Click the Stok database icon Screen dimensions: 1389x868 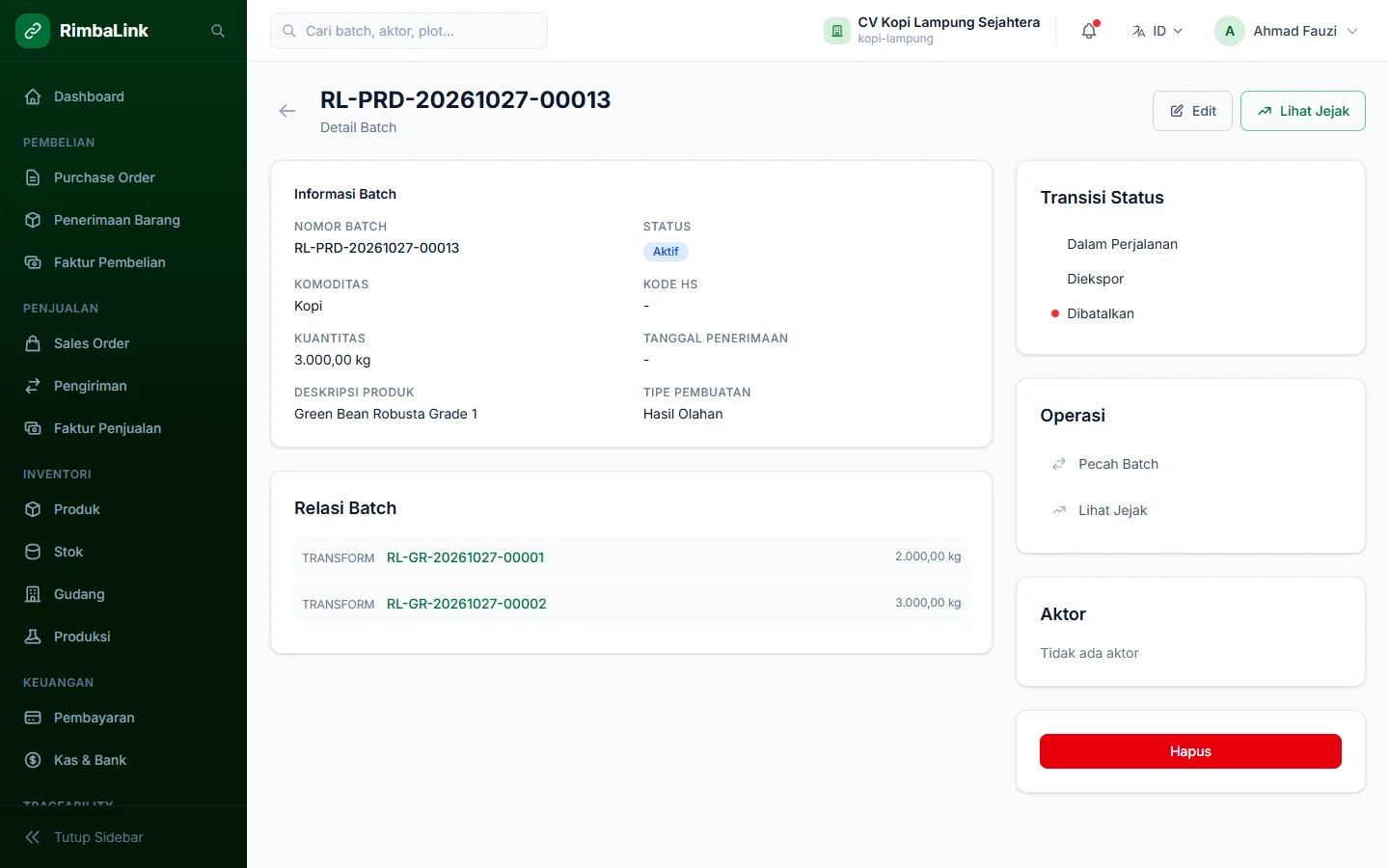click(33, 552)
